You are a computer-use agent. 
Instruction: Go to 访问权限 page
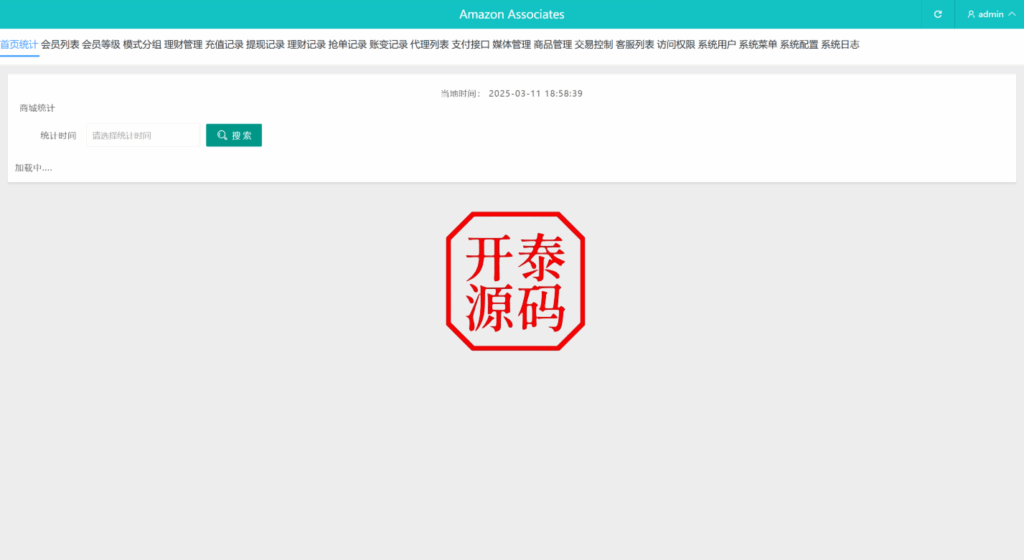(x=676, y=44)
